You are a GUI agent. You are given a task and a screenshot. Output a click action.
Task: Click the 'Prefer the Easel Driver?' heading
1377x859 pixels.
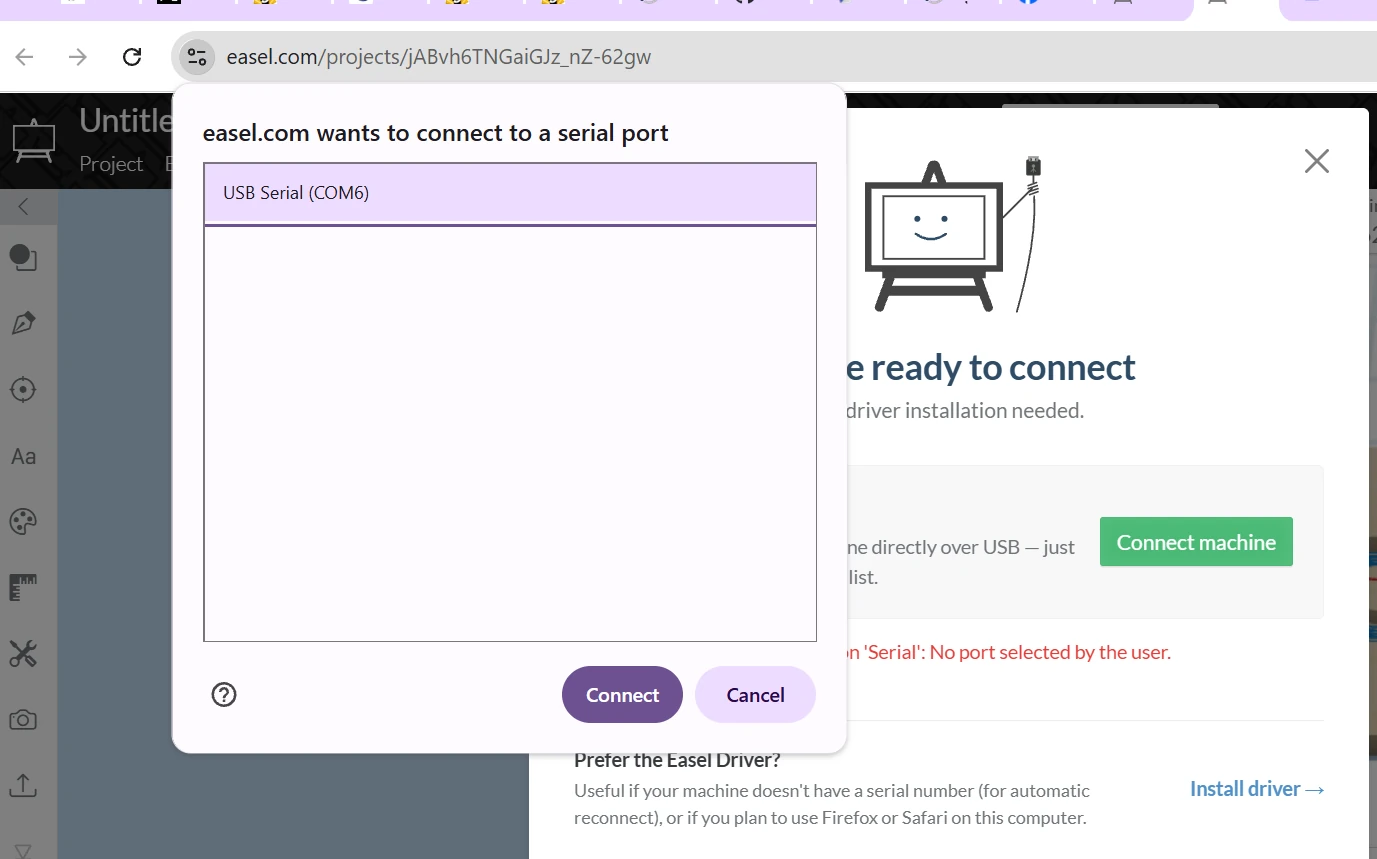(x=677, y=760)
